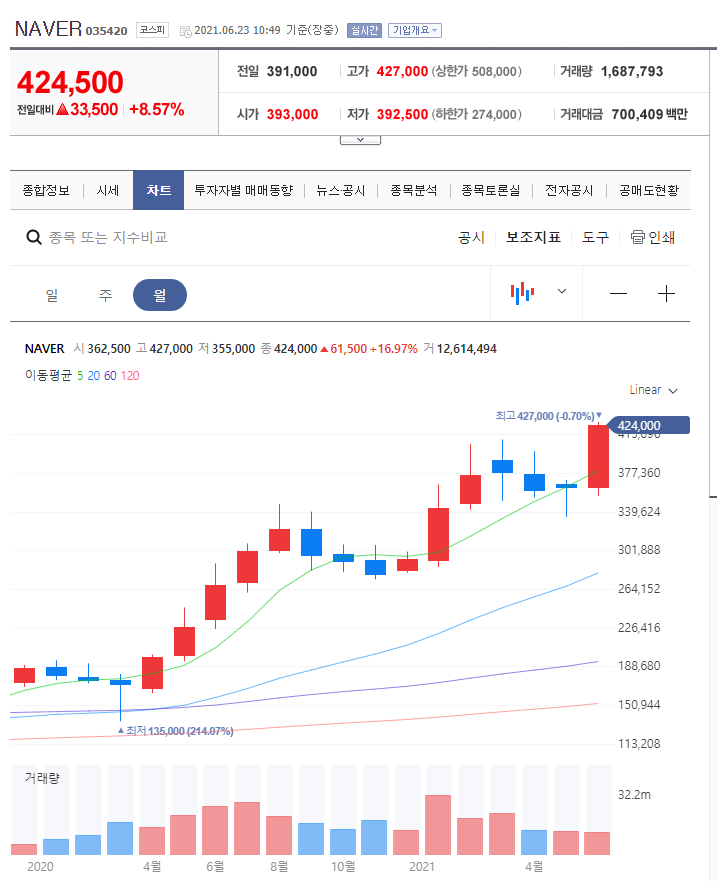Click the 시가 393,000 value
The image size is (717, 881).
pyautogui.click(x=292, y=114)
